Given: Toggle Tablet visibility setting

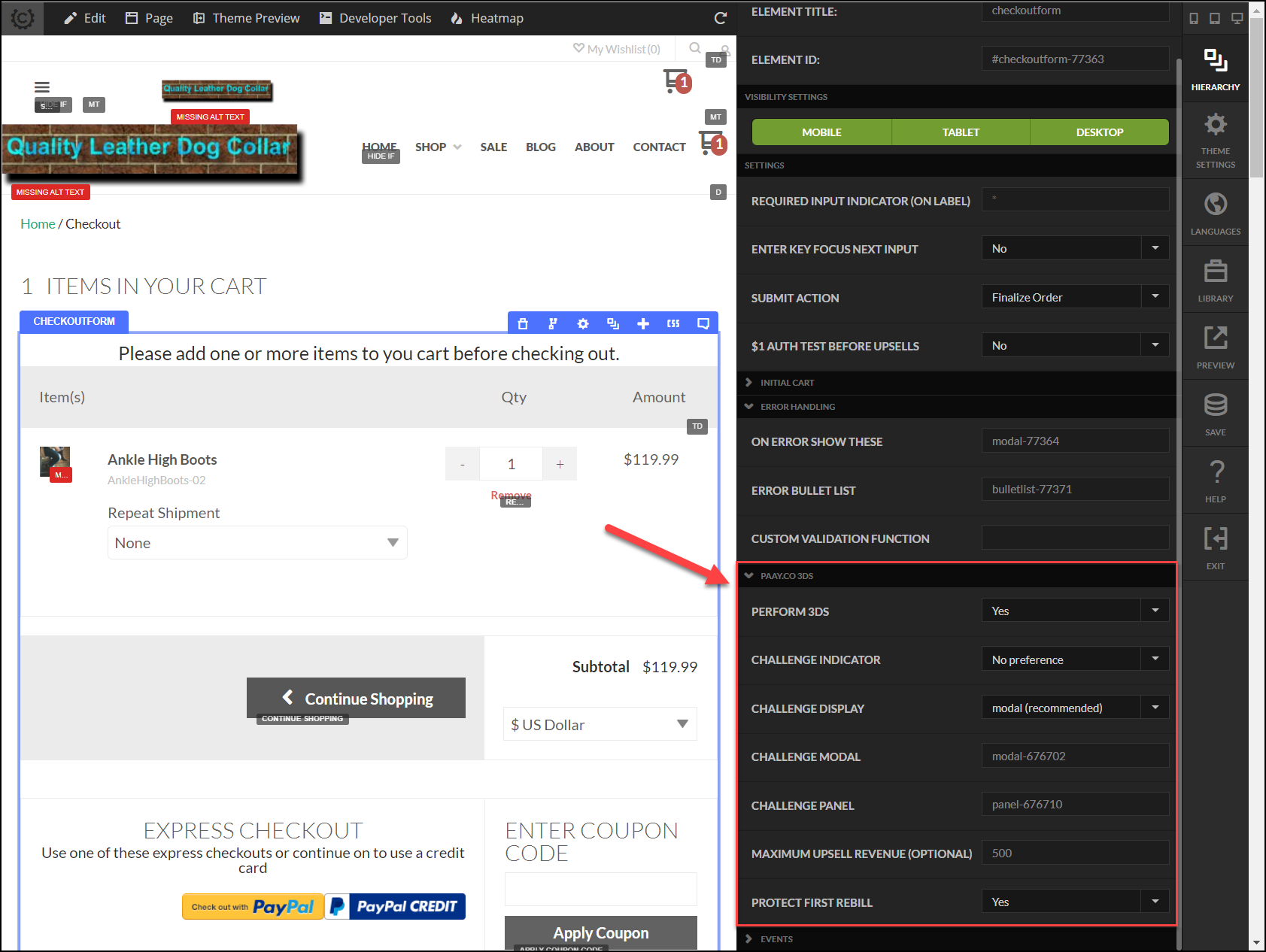Looking at the screenshot, I should [961, 132].
